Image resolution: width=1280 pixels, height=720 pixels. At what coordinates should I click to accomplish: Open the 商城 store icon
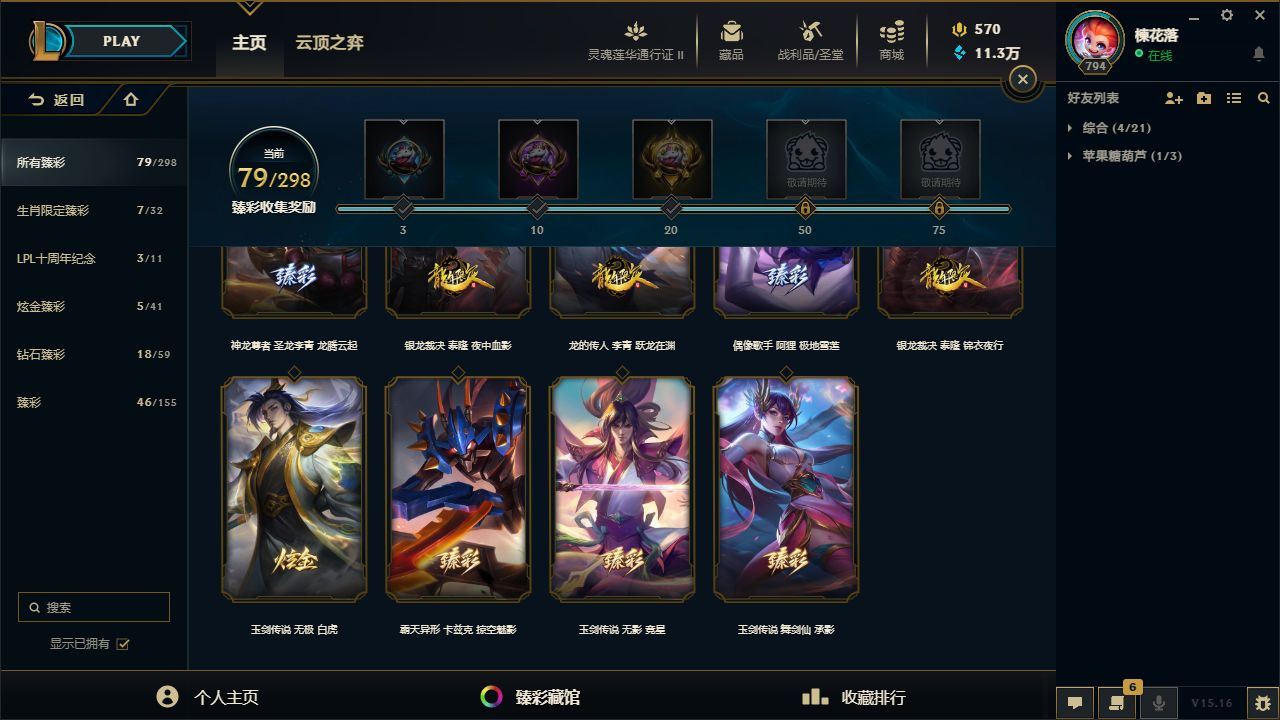pos(892,32)
